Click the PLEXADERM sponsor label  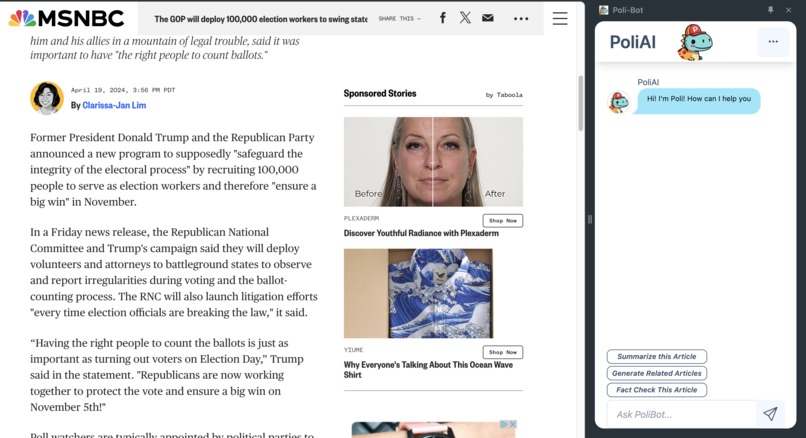(361, 218)
